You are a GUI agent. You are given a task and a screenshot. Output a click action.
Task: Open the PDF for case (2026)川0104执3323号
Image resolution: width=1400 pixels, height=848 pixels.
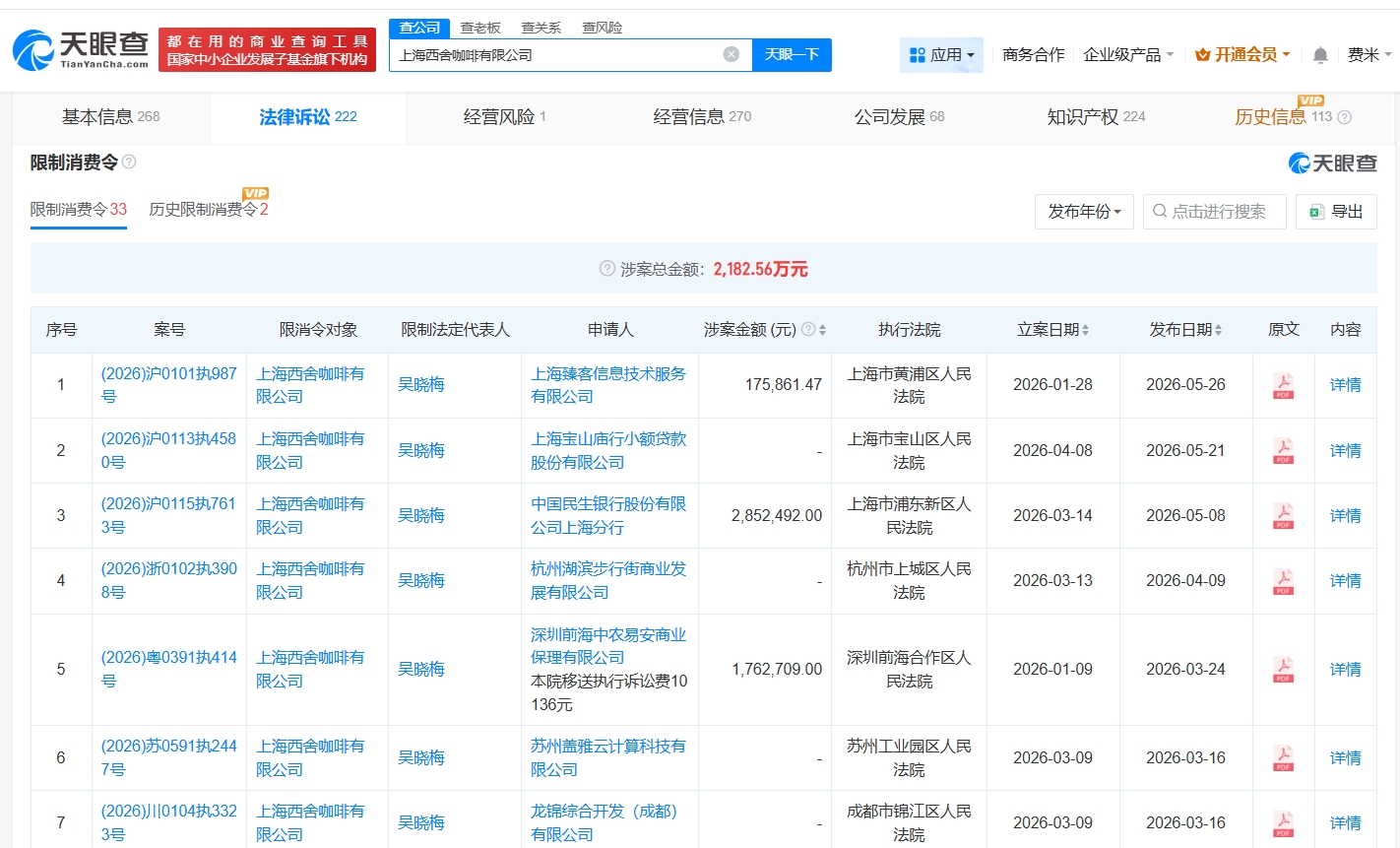[1283, 822]
